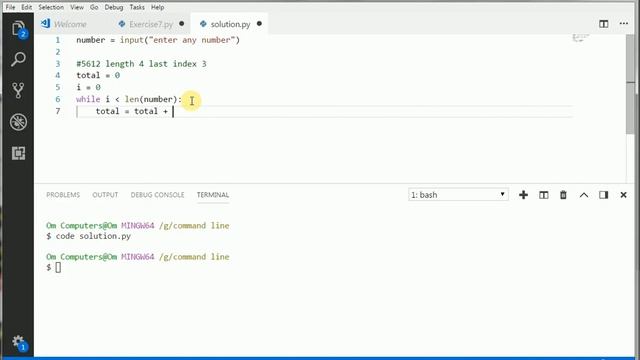This screenshot has height=360, width=640.
Task: Click line number 3 in the gutter
Action: click(x=58, y=64)
